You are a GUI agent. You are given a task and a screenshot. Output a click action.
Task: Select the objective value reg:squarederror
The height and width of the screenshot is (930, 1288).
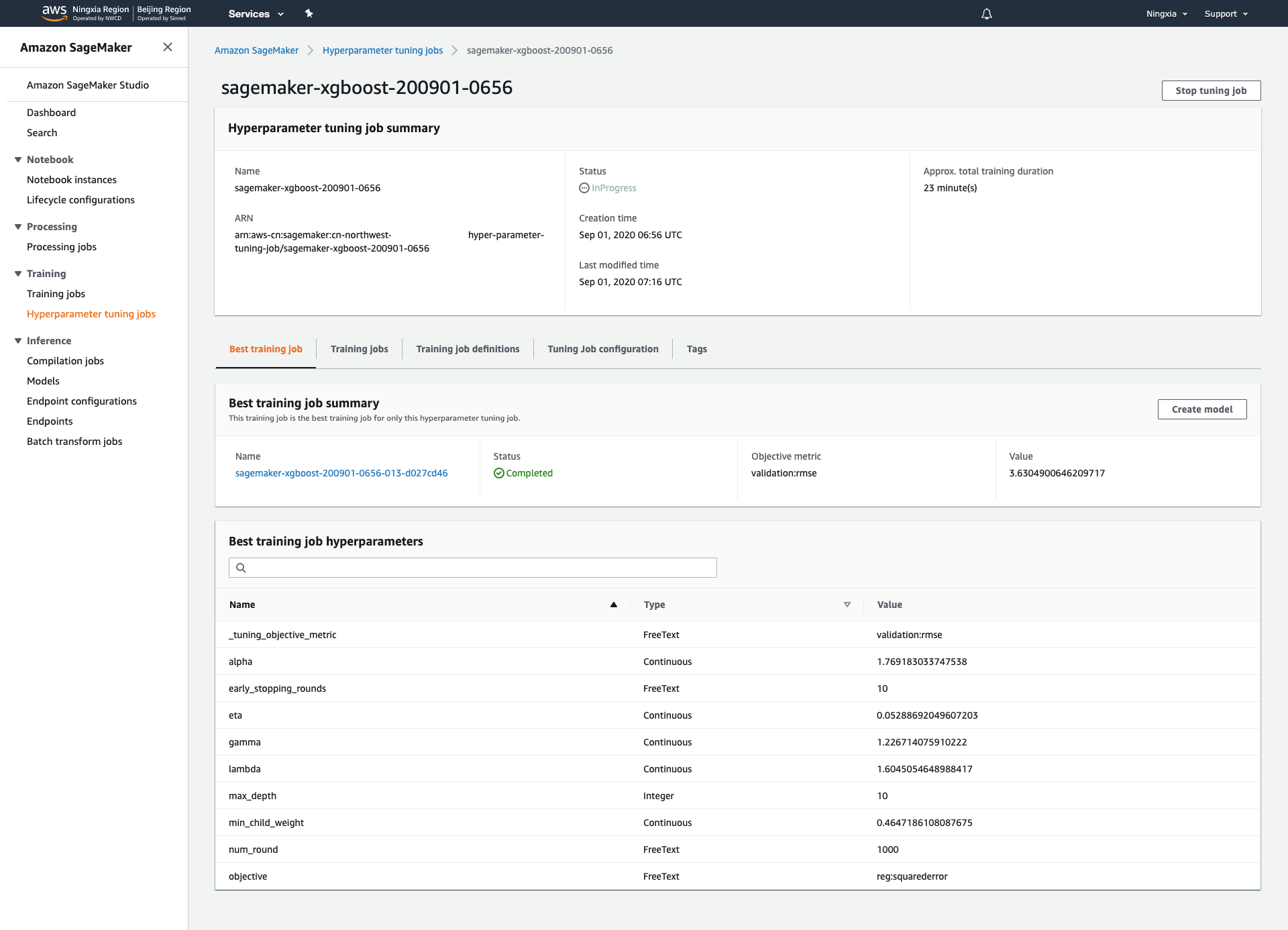[912, 876]
